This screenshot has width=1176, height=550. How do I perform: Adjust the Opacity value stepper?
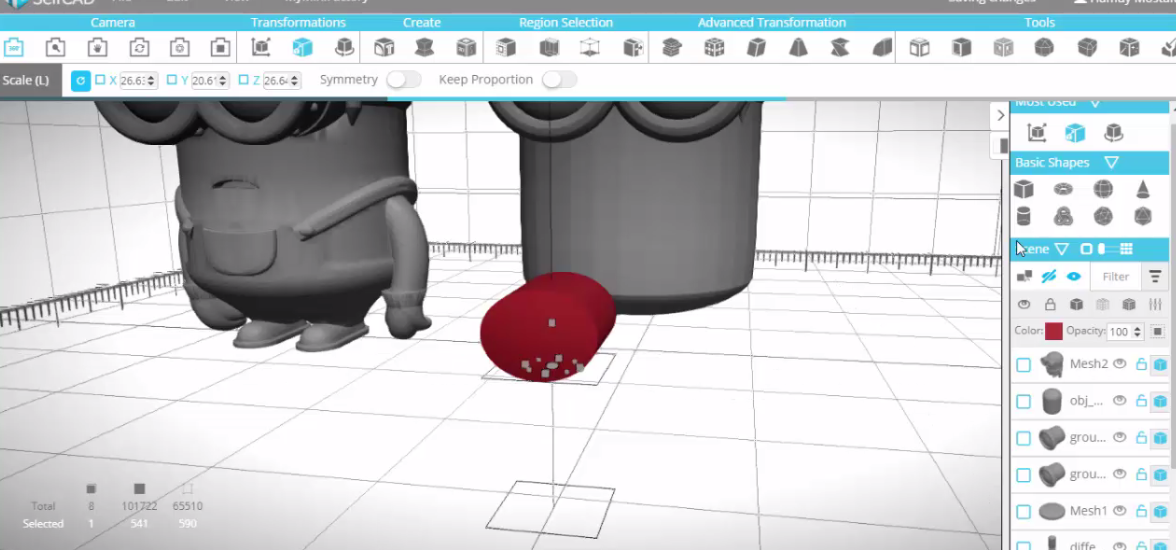1137,332
